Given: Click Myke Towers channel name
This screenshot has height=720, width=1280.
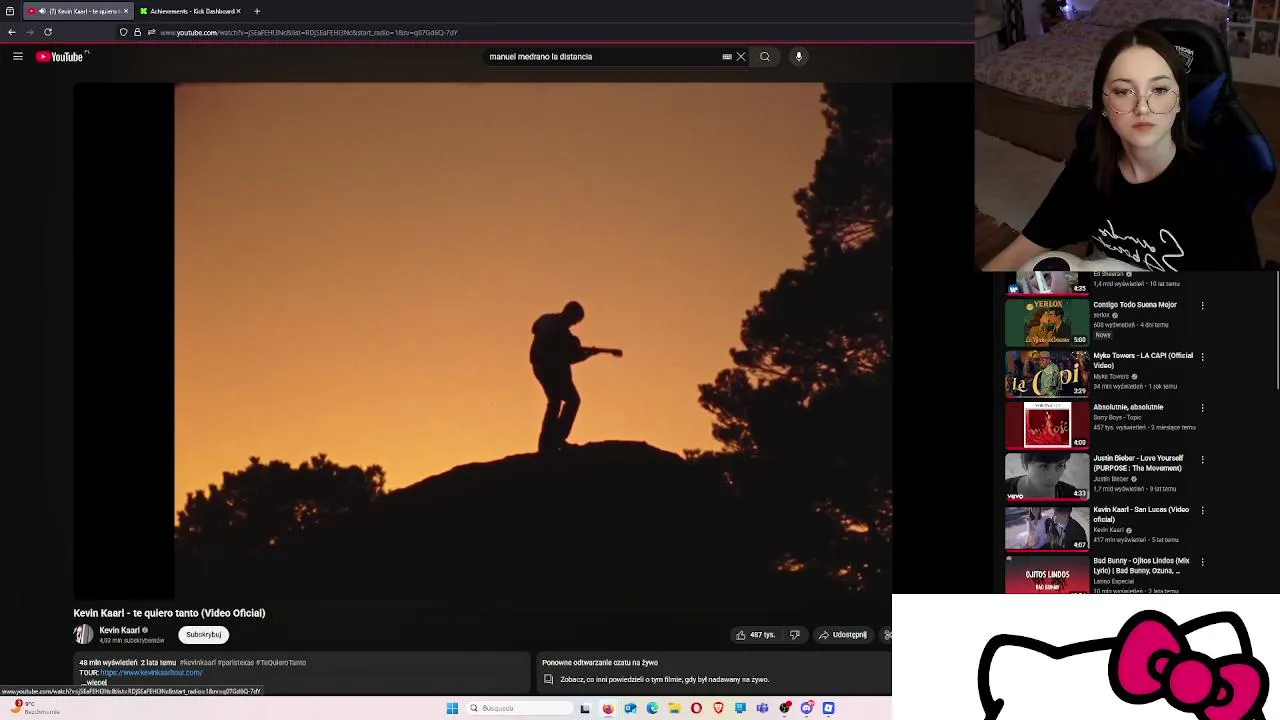Looking at the screenshot, I should (x=1110, y=376).
